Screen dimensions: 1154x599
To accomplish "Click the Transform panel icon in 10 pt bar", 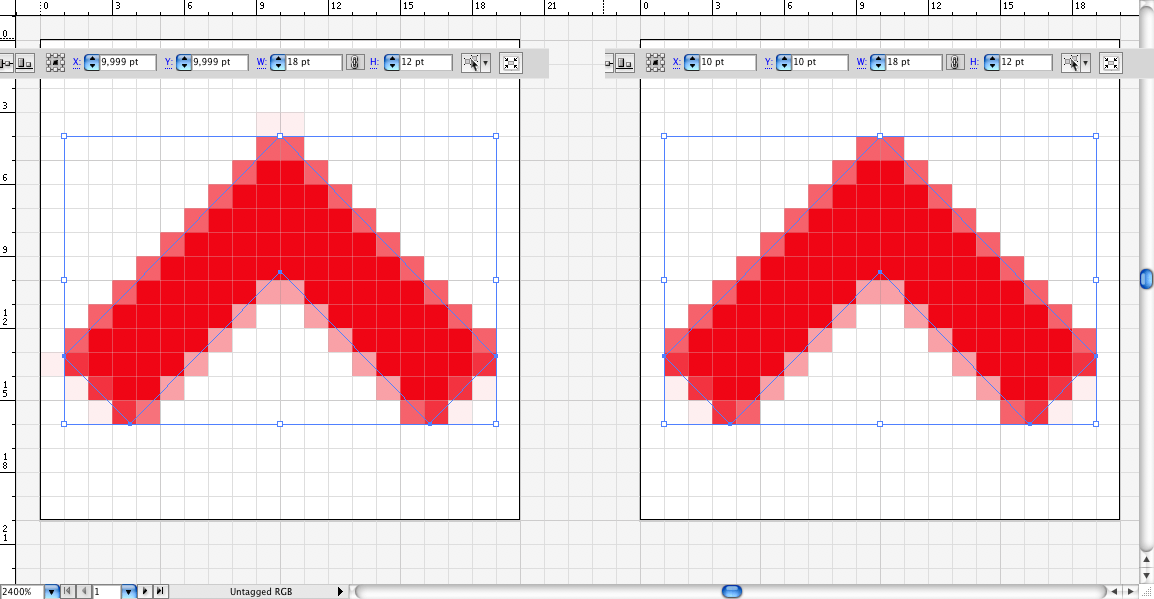I will [x=1111, y=63].
